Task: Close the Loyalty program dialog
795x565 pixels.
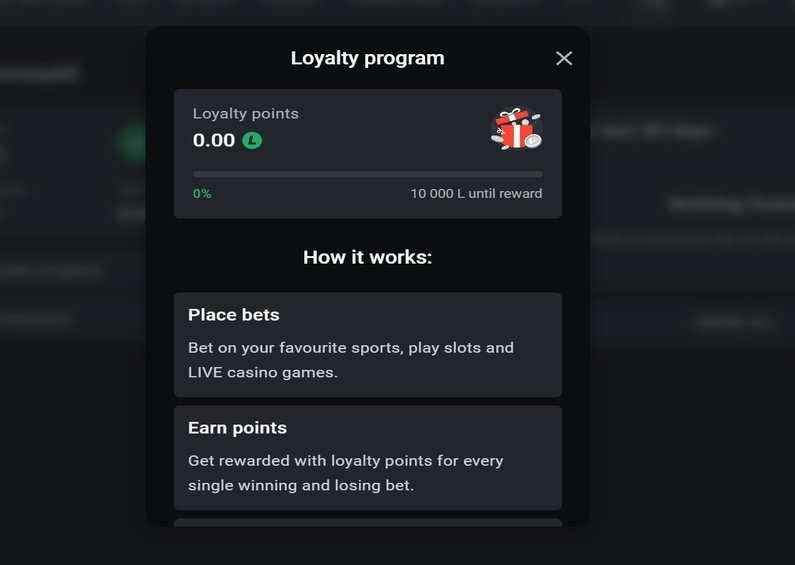Action: coord(564,58)
